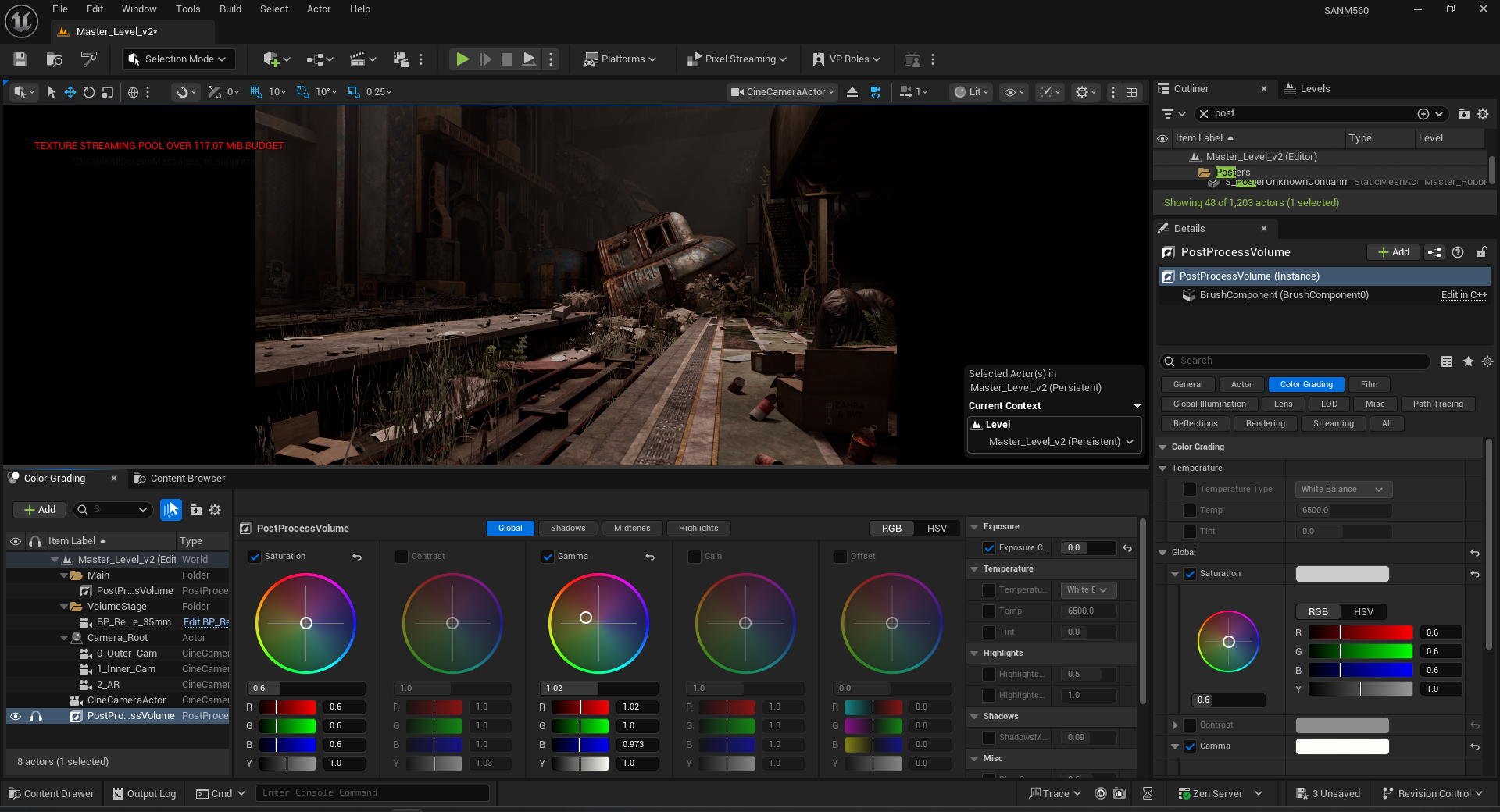Click the red R slider under Saturation wheel
Image resolution: width=1500 pixels, height=812 pixels.
pyautogui.click(x=287, y=707)
